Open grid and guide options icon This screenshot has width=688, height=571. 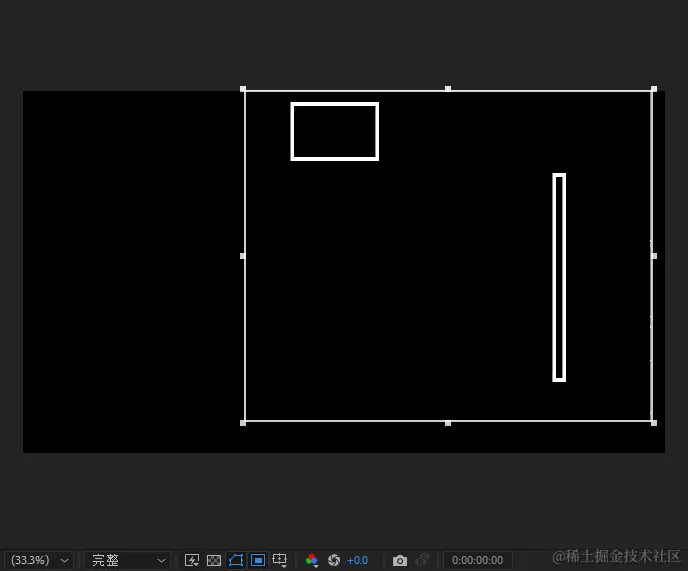tap(280, 560)
